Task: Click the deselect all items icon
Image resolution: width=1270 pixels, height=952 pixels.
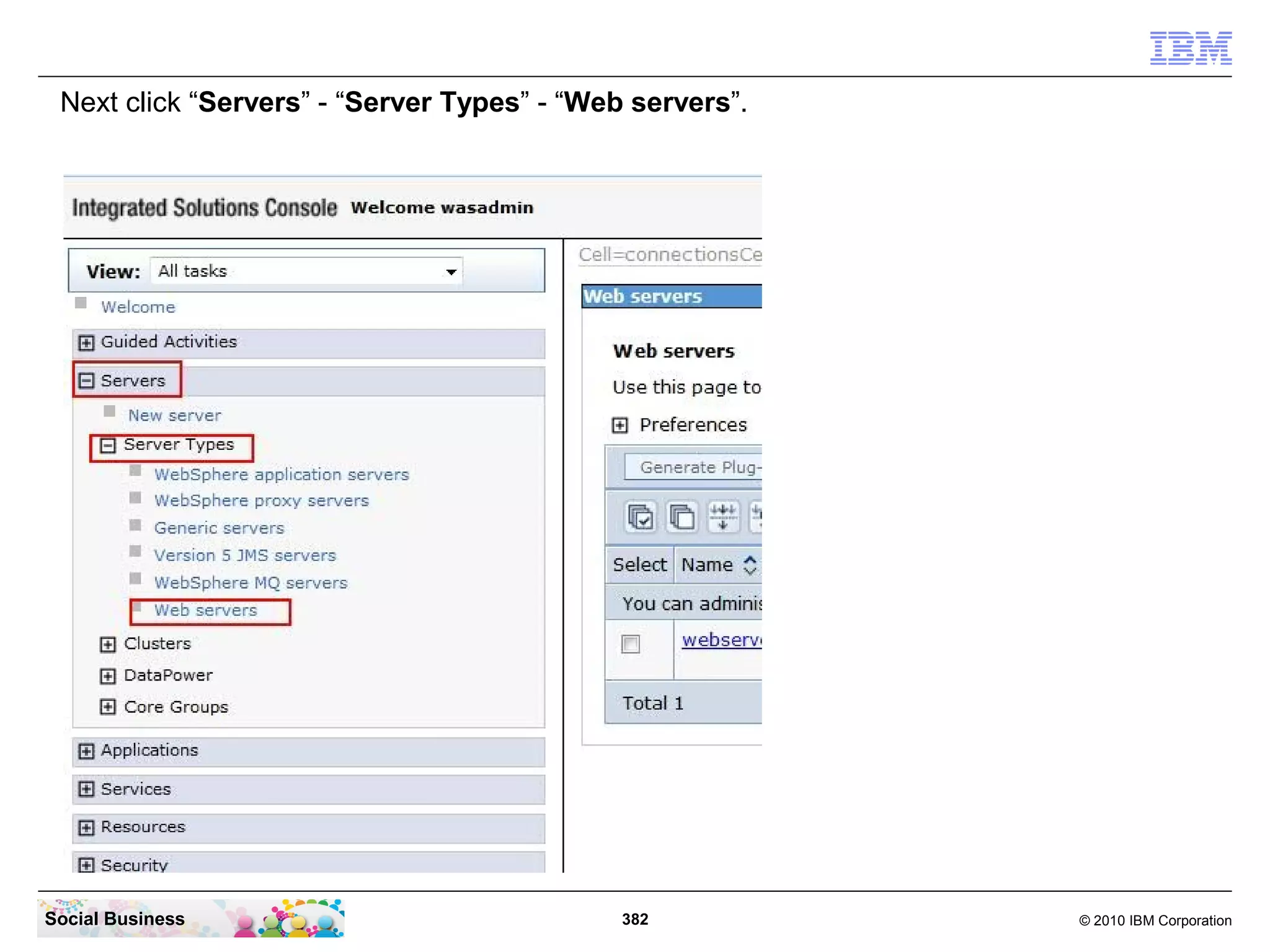Action: (682, 517)
